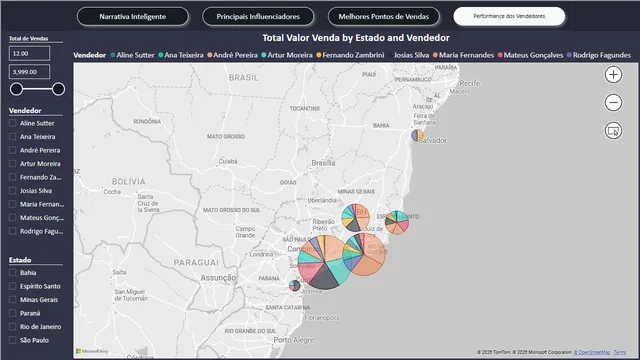Image resolution: width=640 pixels, height=360 pixels.
Task: Check the Maria Fernan... vendor filter
Action: pos(13,204)
